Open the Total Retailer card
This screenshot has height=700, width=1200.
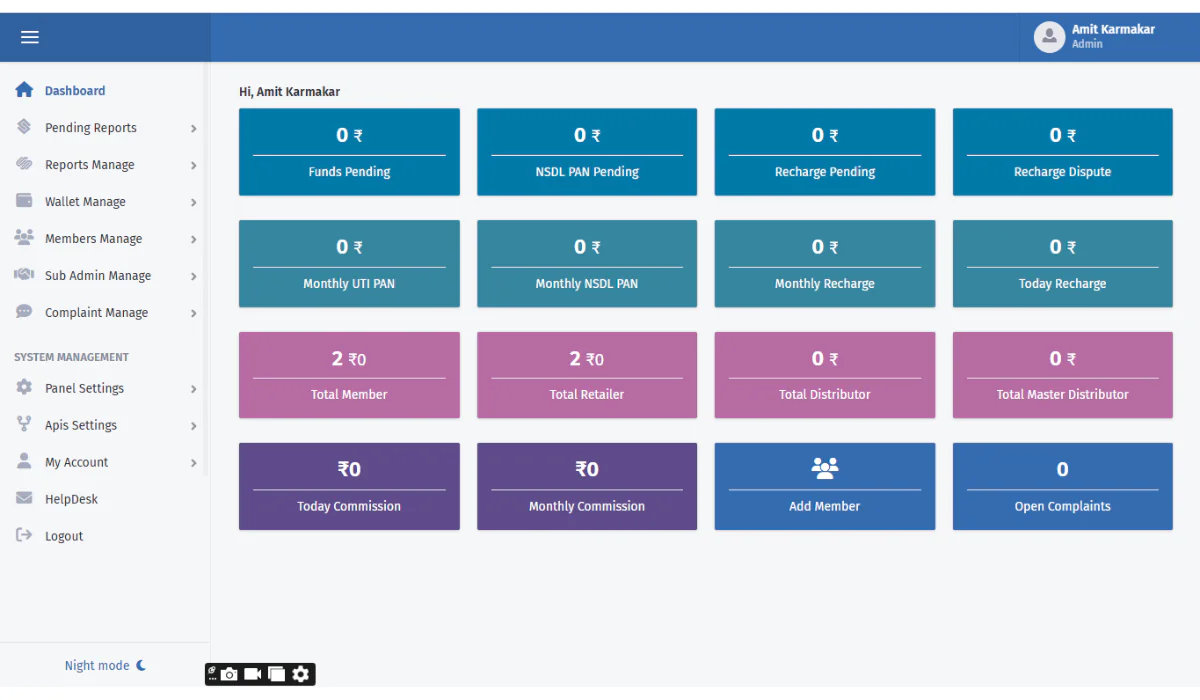pyautogui.click(x=587, y=375)
